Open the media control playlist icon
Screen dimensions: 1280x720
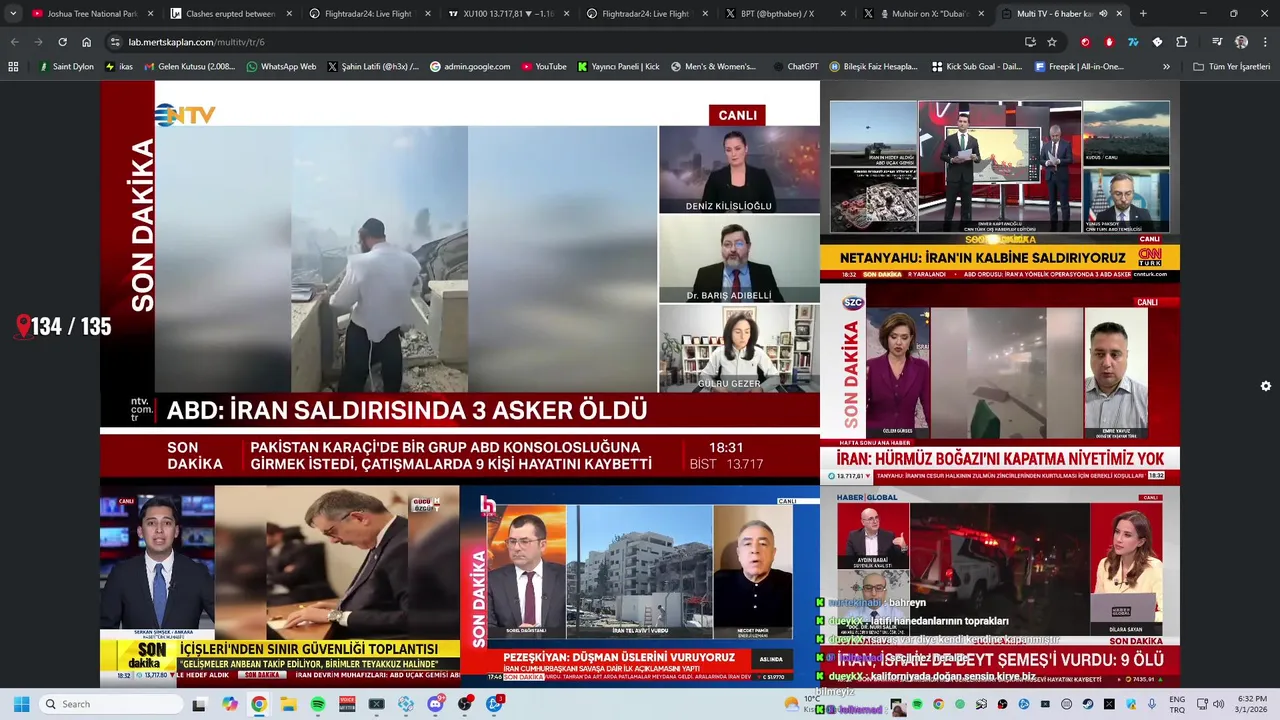[x=1217, y=42]
